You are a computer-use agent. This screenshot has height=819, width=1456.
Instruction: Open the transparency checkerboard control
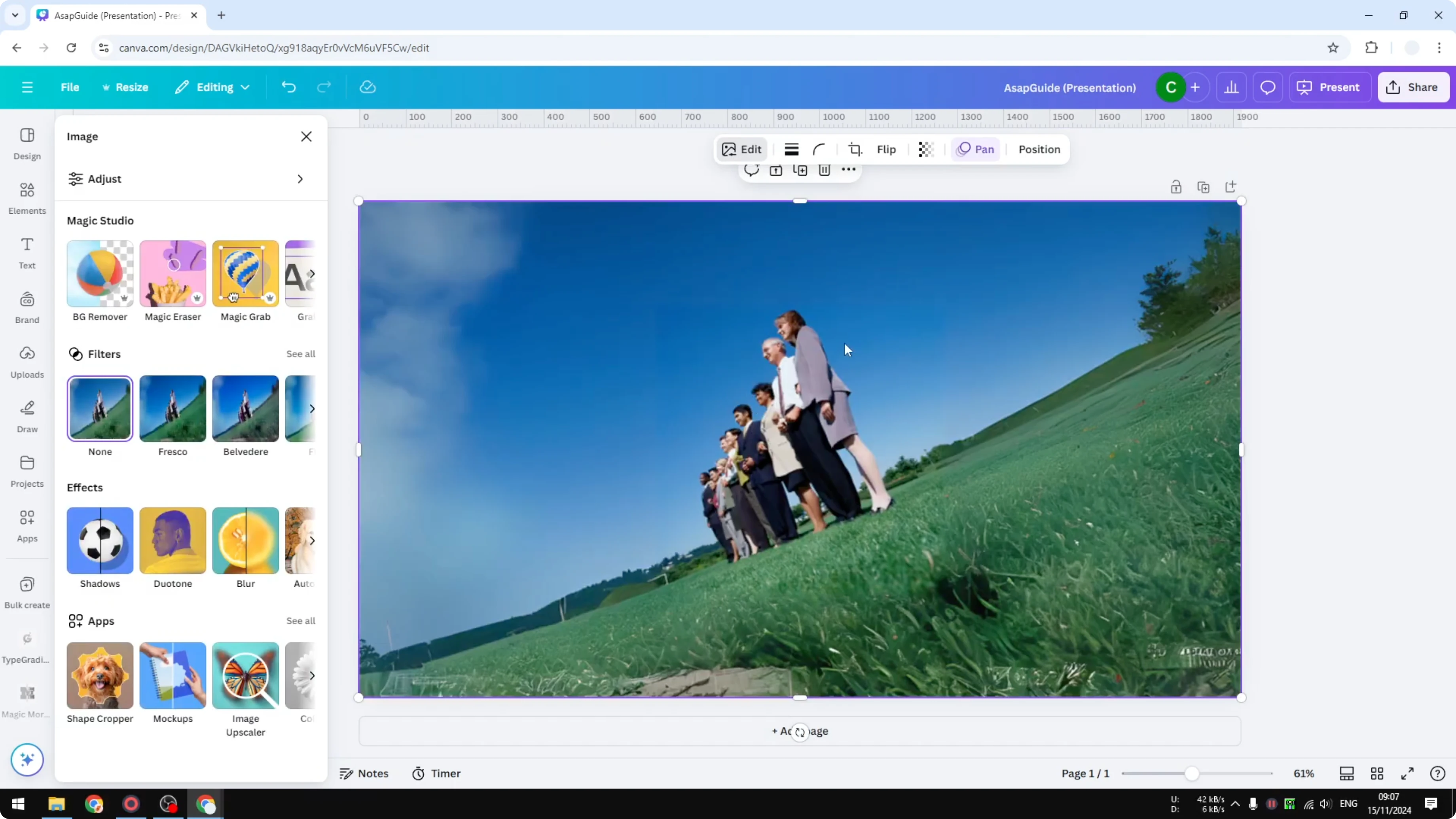pos(925,149)
